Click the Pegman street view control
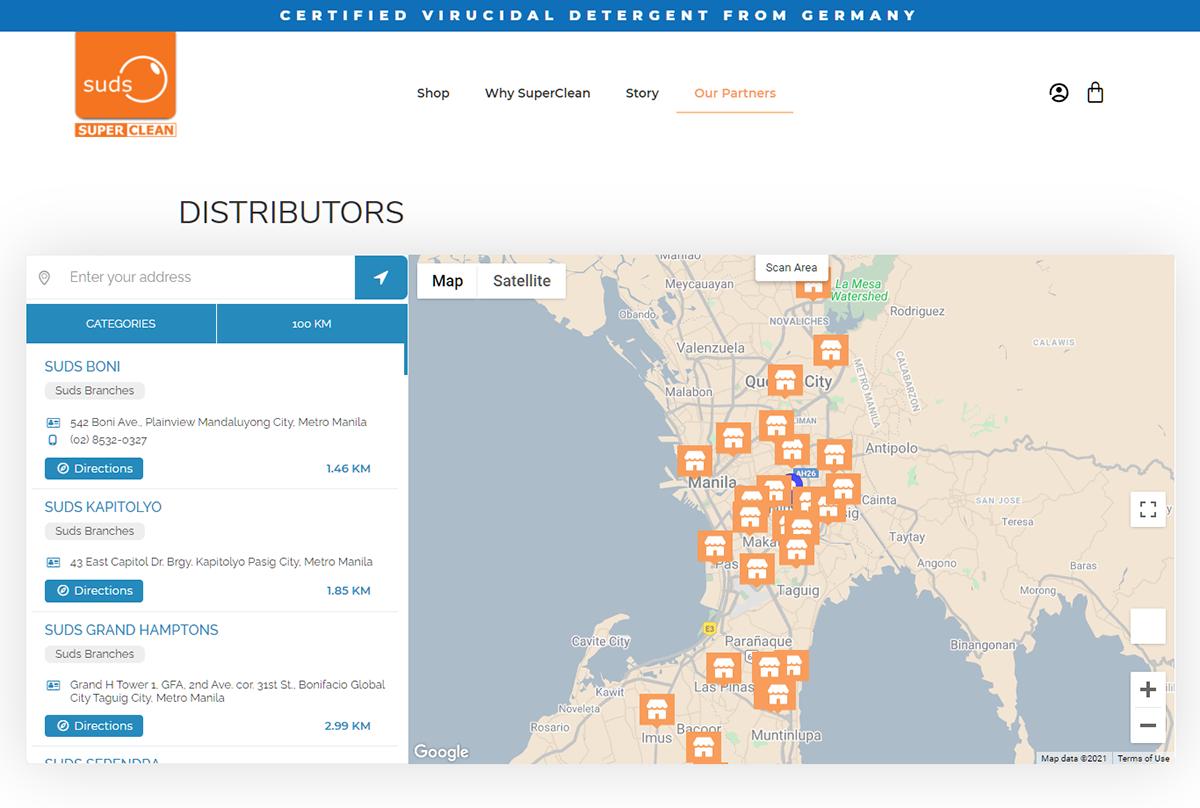Image resolution: width=1200 pixels, height=808 pixels. (1148, 626)
